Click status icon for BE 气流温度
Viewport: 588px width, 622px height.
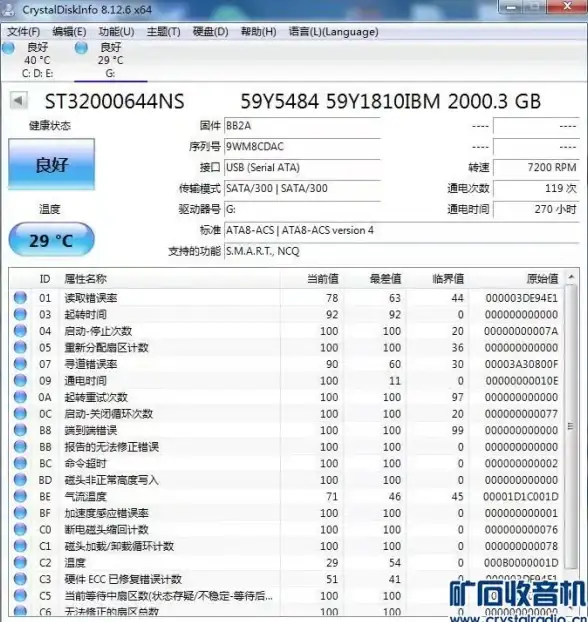pos(20,496)
